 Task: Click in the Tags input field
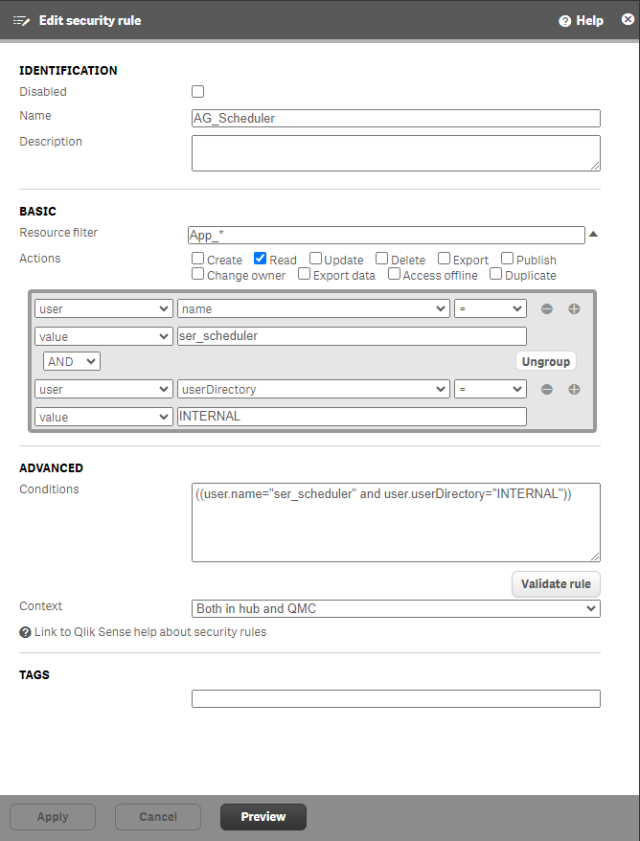396,699
